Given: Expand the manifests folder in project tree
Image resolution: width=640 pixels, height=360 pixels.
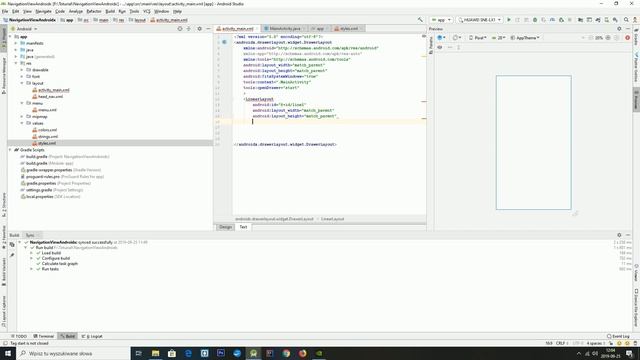Looking at the screenshot, I should tap(16, 43).
